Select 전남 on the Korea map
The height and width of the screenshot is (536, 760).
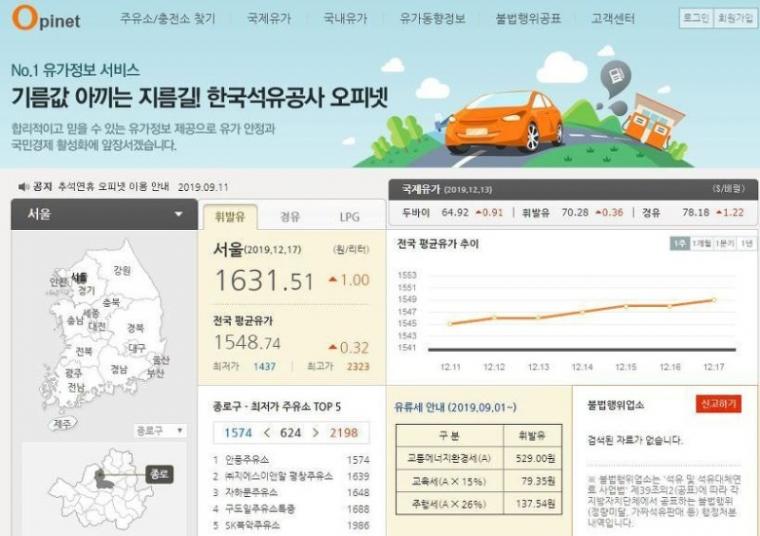click(x=76, y=387)
